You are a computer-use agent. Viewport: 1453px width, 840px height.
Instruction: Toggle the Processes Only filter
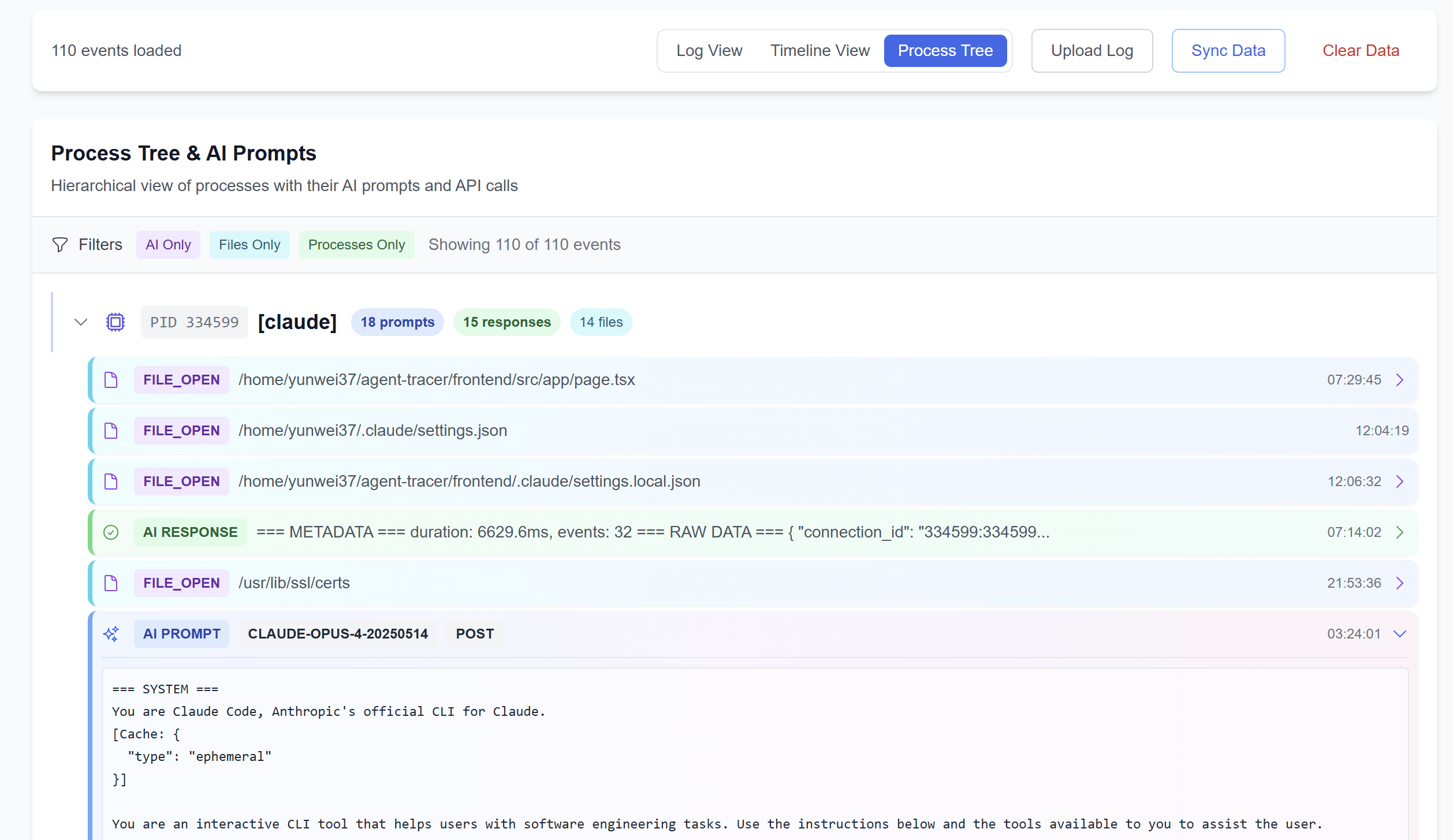(x=356, y=245)
